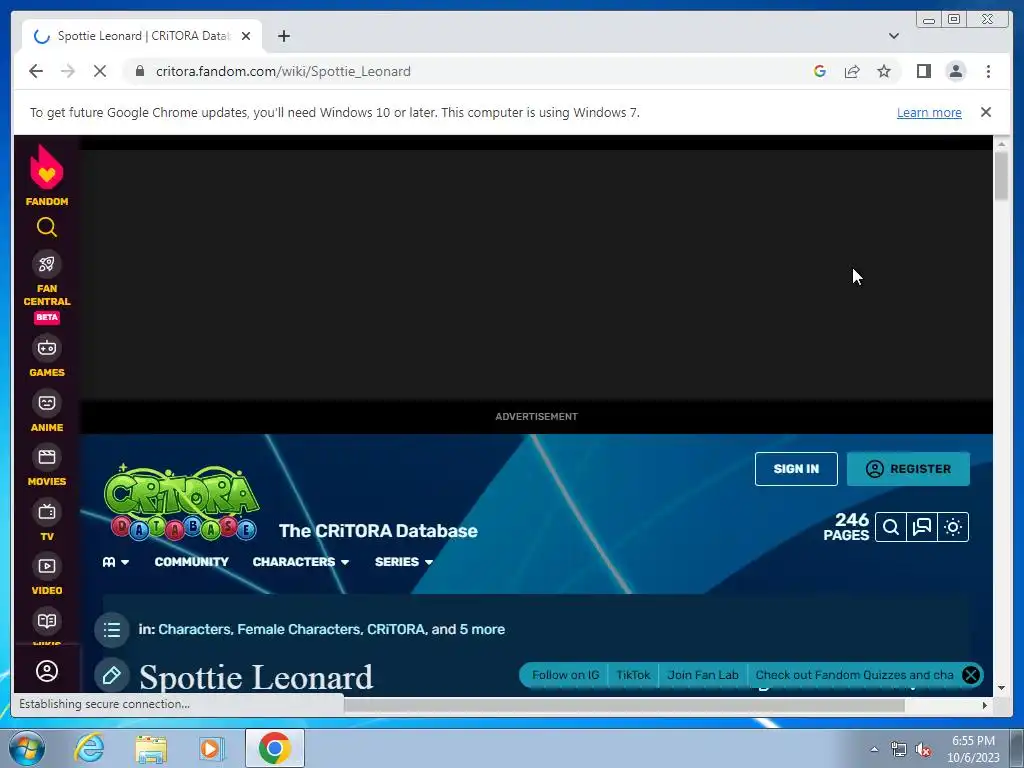Open a new Chrome tab
Image resolution: width=1024 pixels, height=768 pixels.
click(283, 36)
